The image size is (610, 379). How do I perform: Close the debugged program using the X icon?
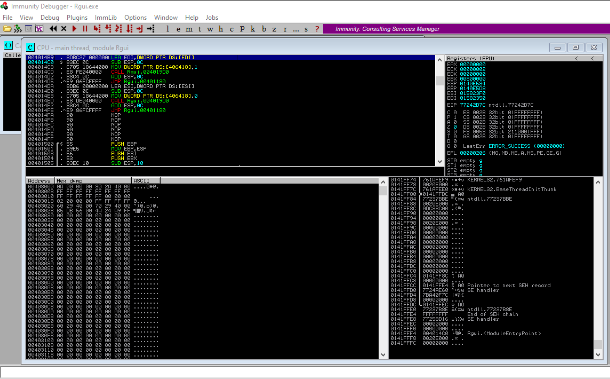[x=64, y=29]
